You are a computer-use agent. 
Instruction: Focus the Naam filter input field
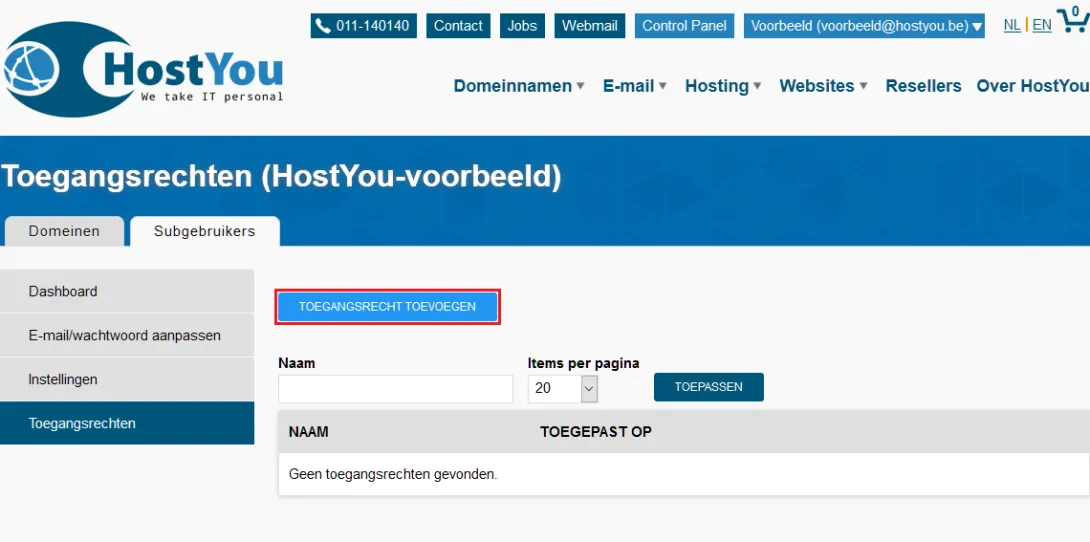click(395, 389)
